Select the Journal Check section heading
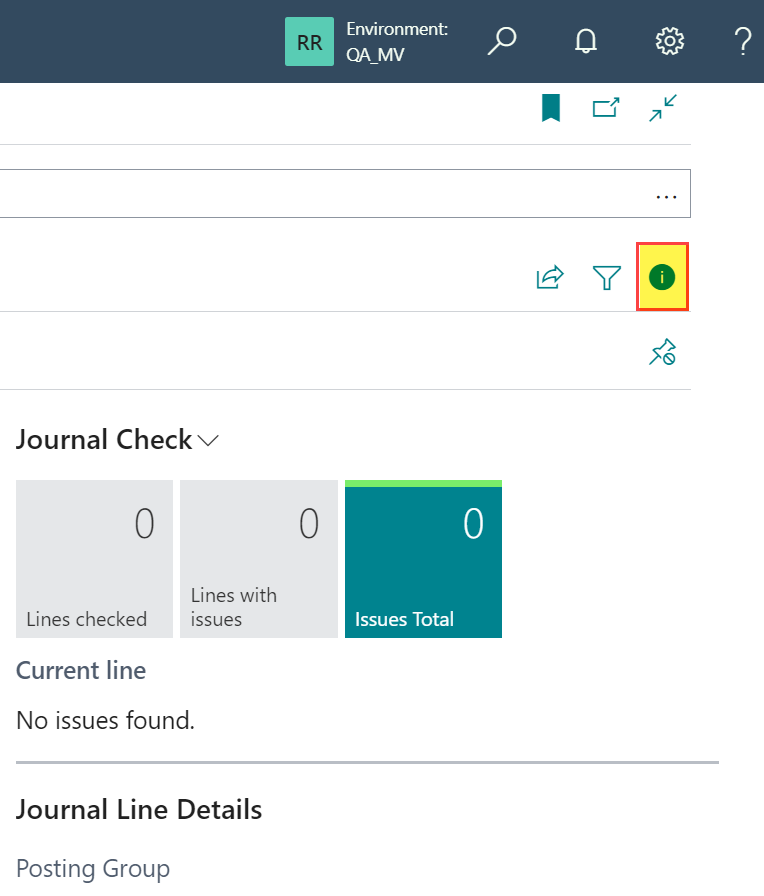The image size is (764, 896). [x=103, y=439]
